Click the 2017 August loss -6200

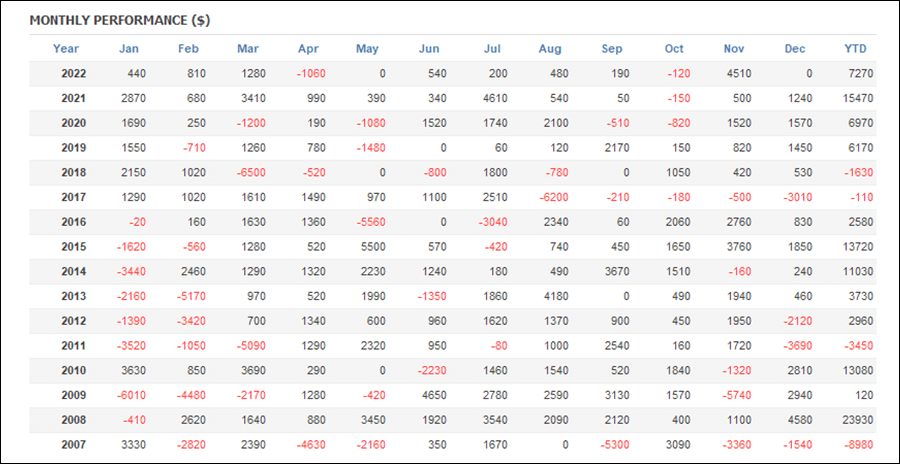(554, 198)
